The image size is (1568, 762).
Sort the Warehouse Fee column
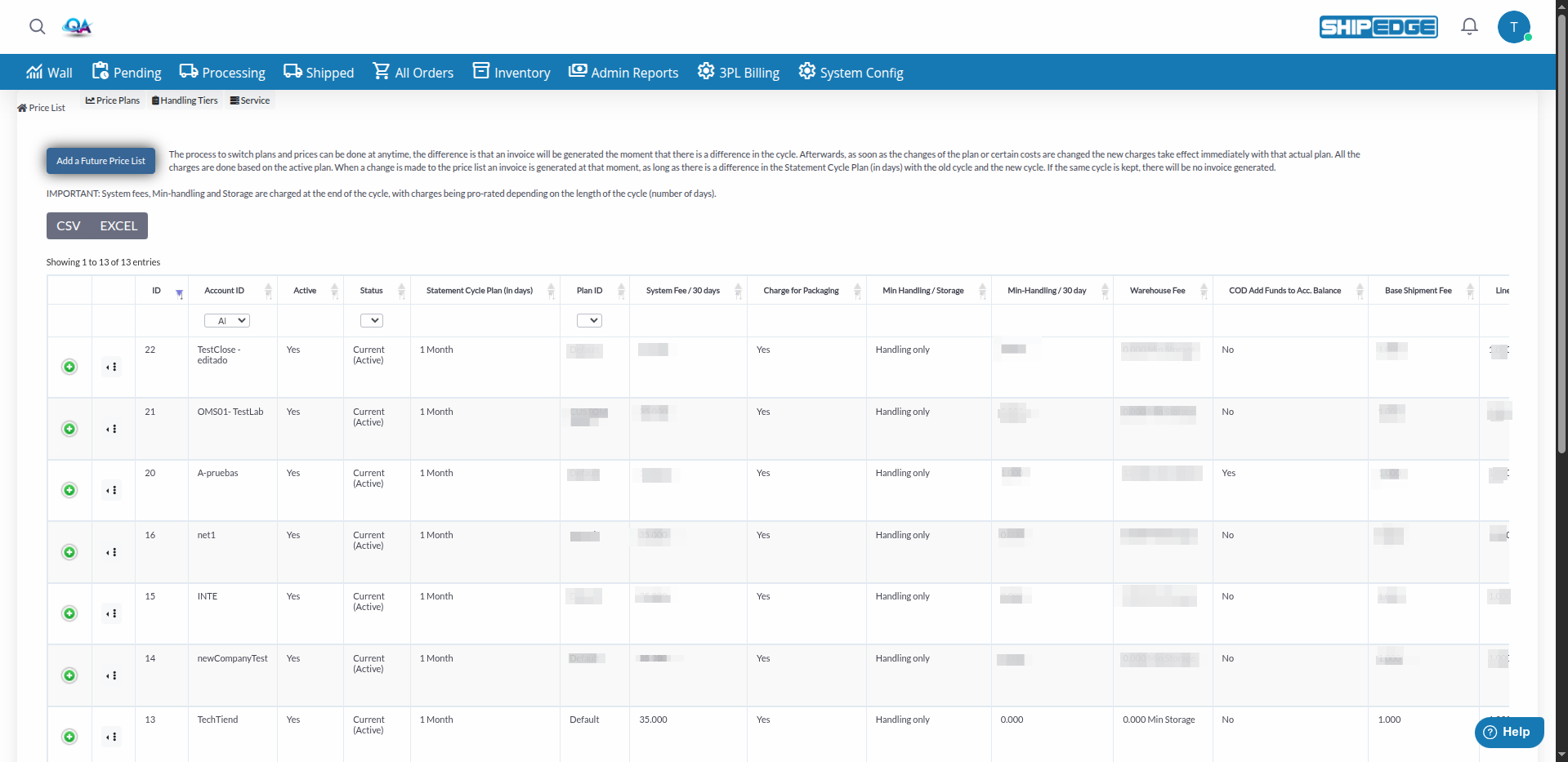[x=1203, y=290]
